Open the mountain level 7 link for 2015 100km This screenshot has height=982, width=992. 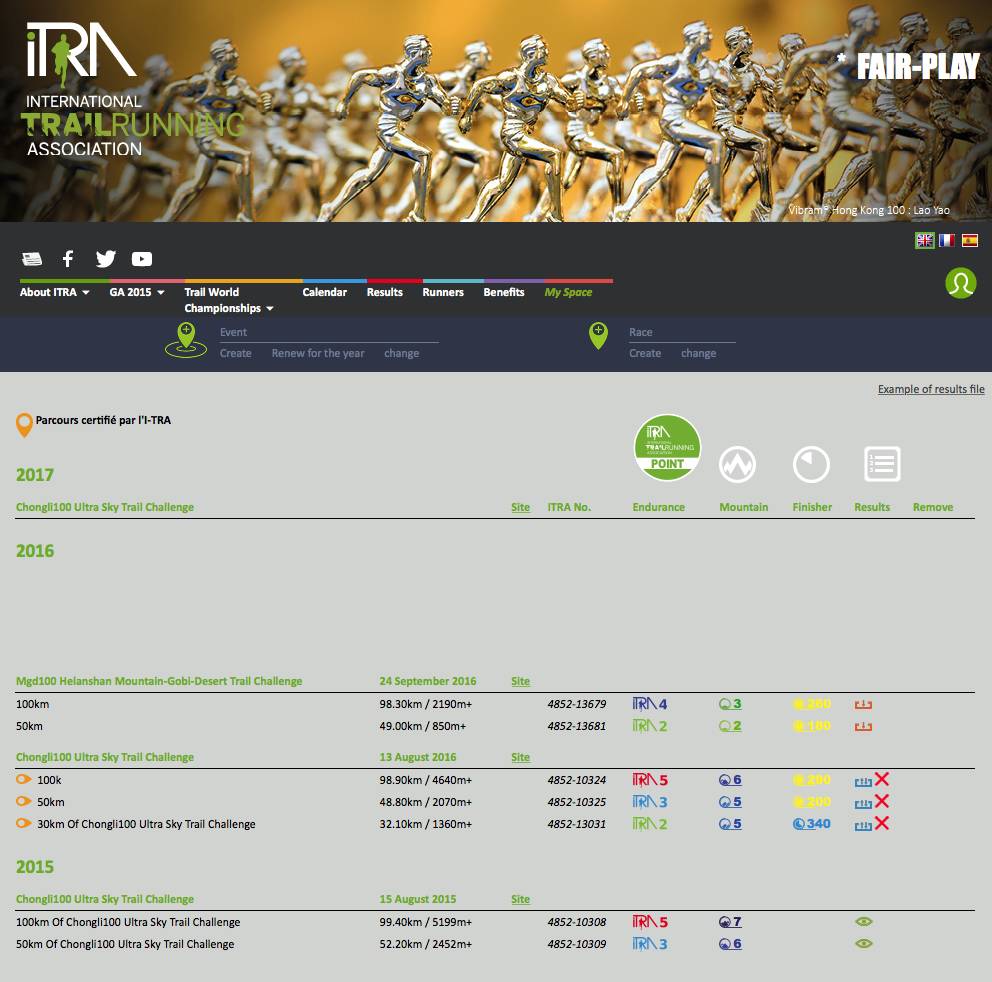point(730,922)
